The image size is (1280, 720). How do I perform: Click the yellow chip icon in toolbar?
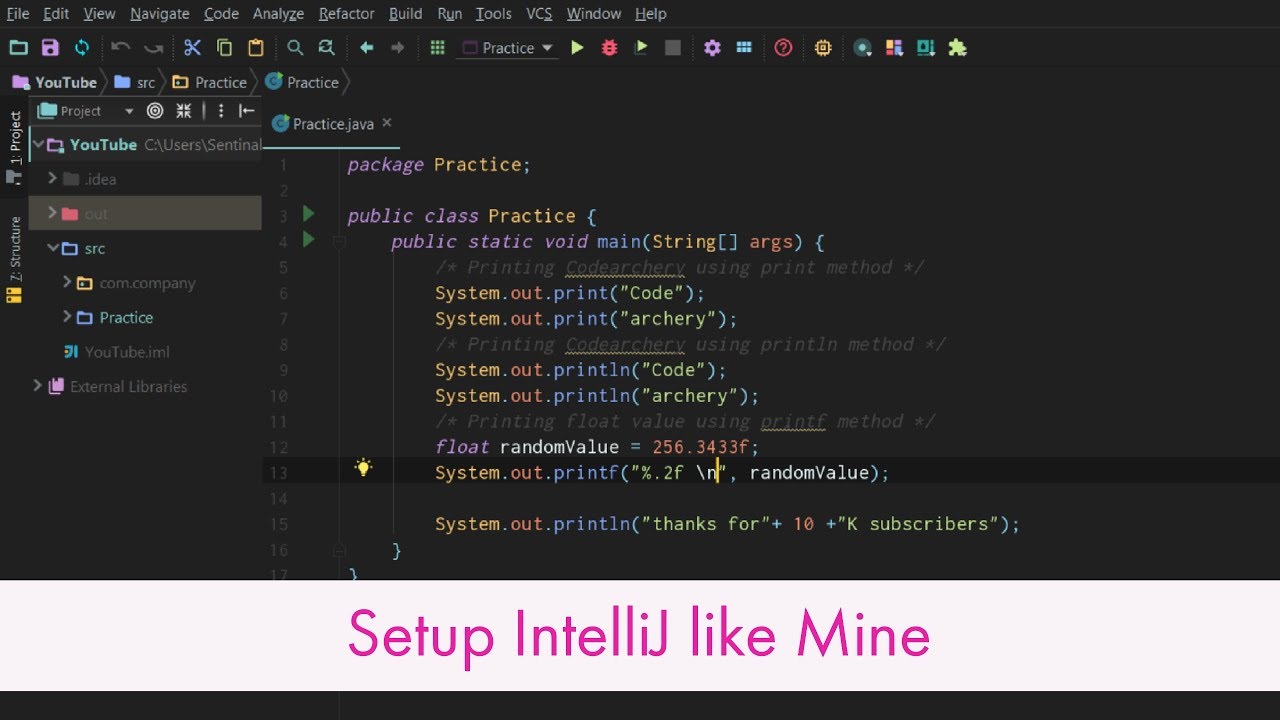tap(823, 47)
